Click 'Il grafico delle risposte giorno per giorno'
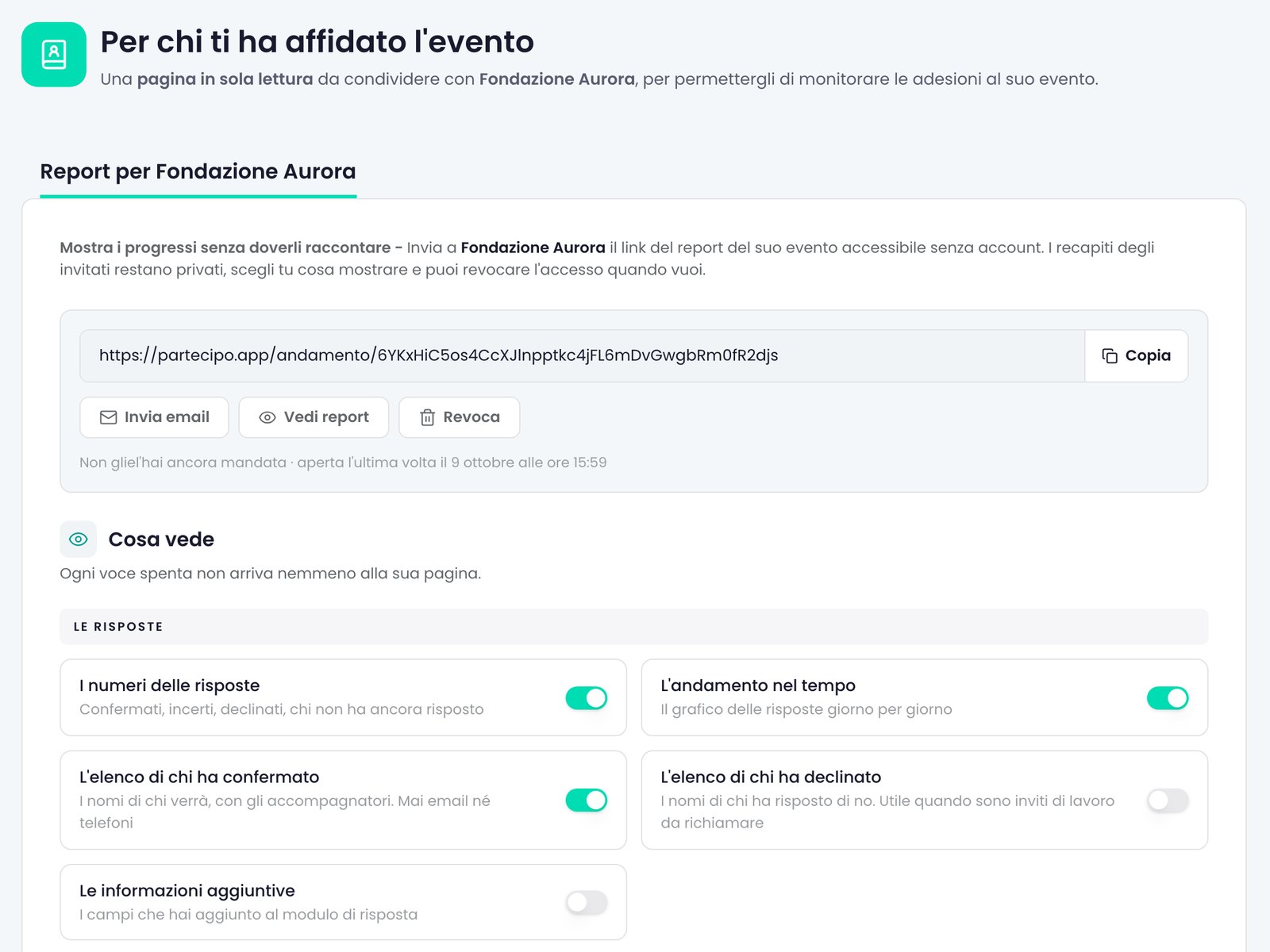 point(806,709)
